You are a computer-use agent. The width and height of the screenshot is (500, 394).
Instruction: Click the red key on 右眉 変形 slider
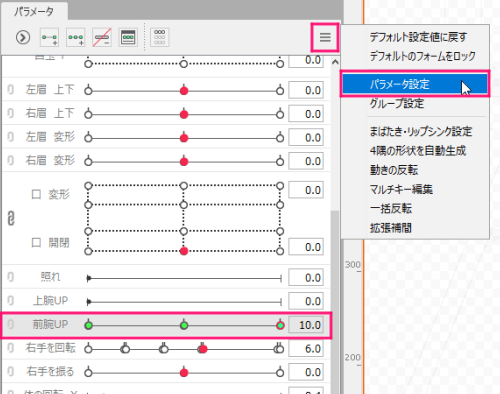pyautogui.click(x=184, y=162)
